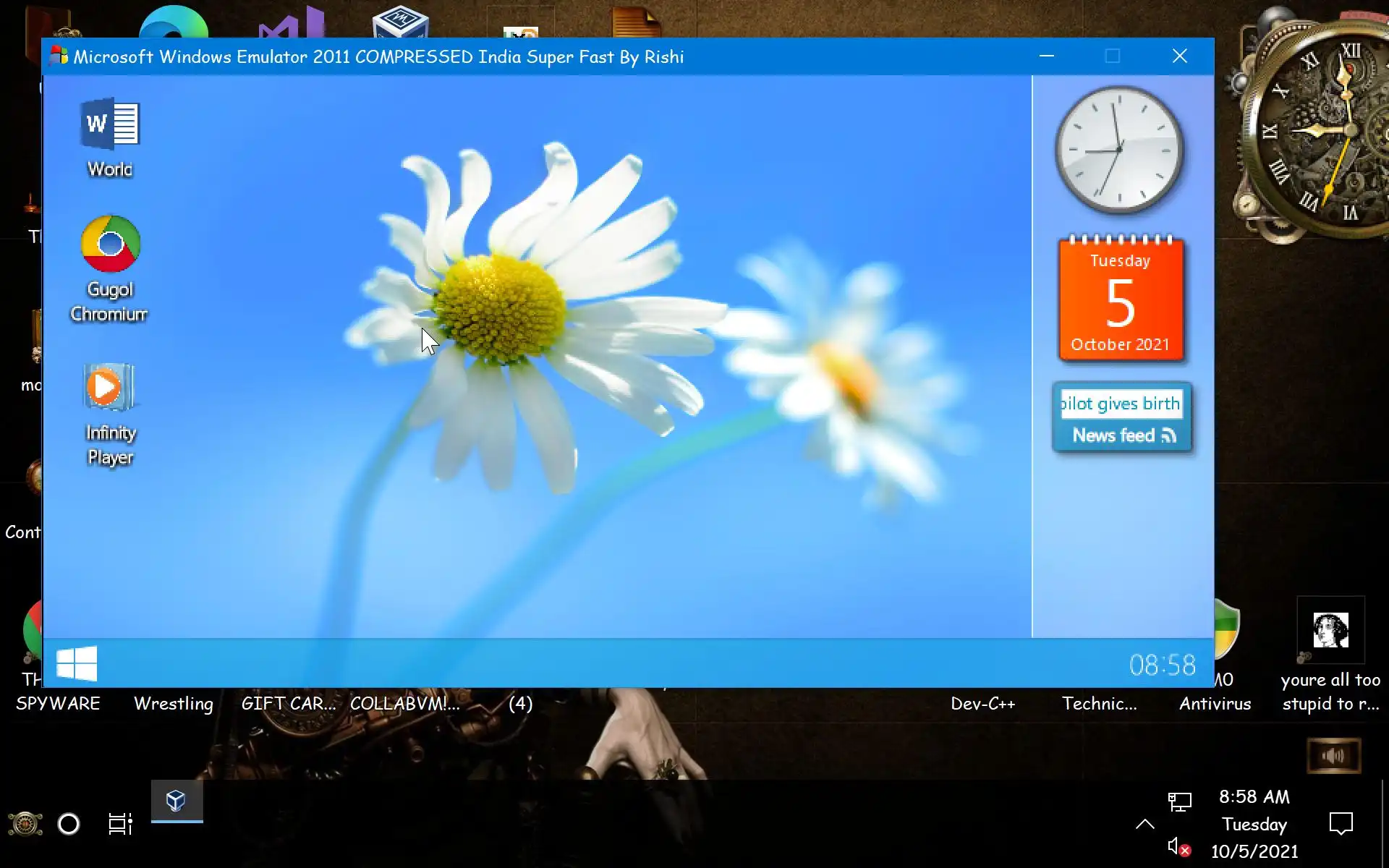Click the speaker widget on the desktop
This screenshot has height=868, width=1389.
point(1333,756)
